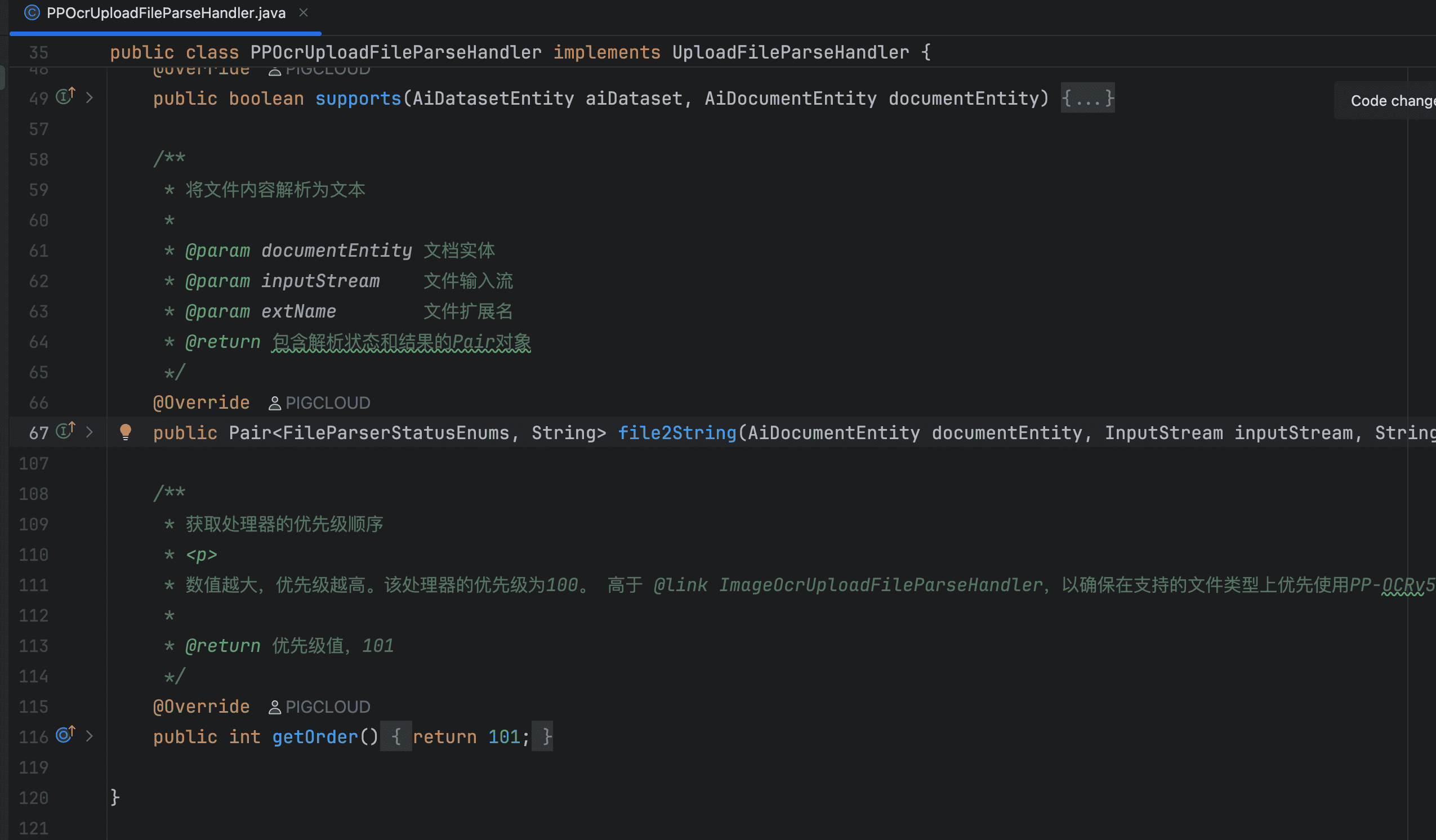Image resolution: width=1436 pixels, height=840 pixels.
Task: Click the getOrder method name
Action: (315, 737)
